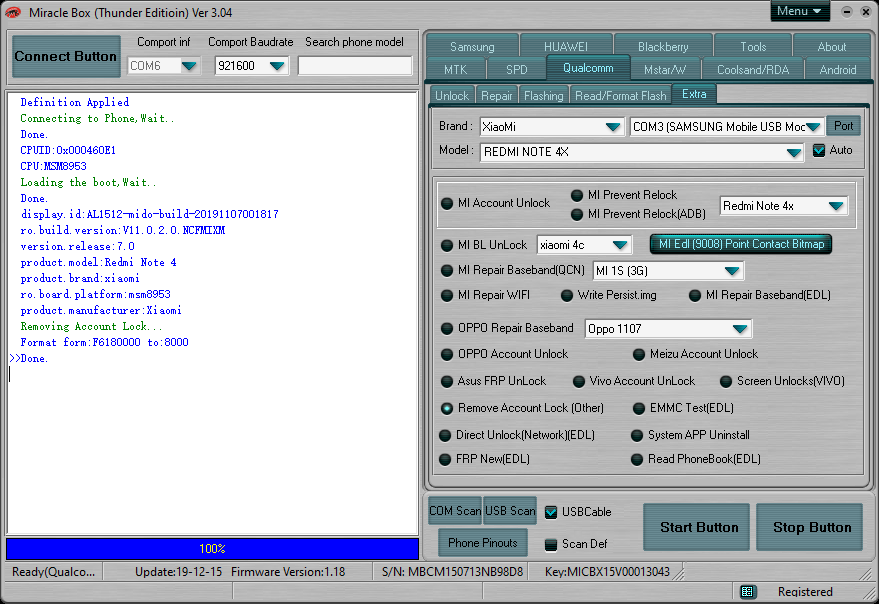The height and width of the screenshot is (604, 879).
Task: Select Remove Account Lock (Other) option
Action: coord(447,408)
